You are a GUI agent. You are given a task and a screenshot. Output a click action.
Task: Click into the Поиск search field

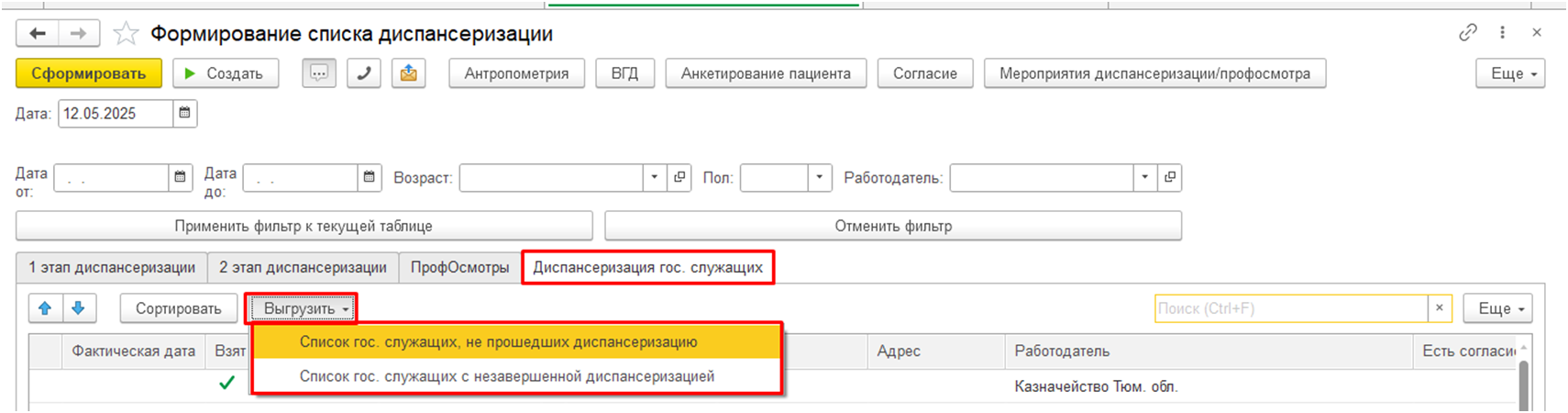[x=1290, y=308]
